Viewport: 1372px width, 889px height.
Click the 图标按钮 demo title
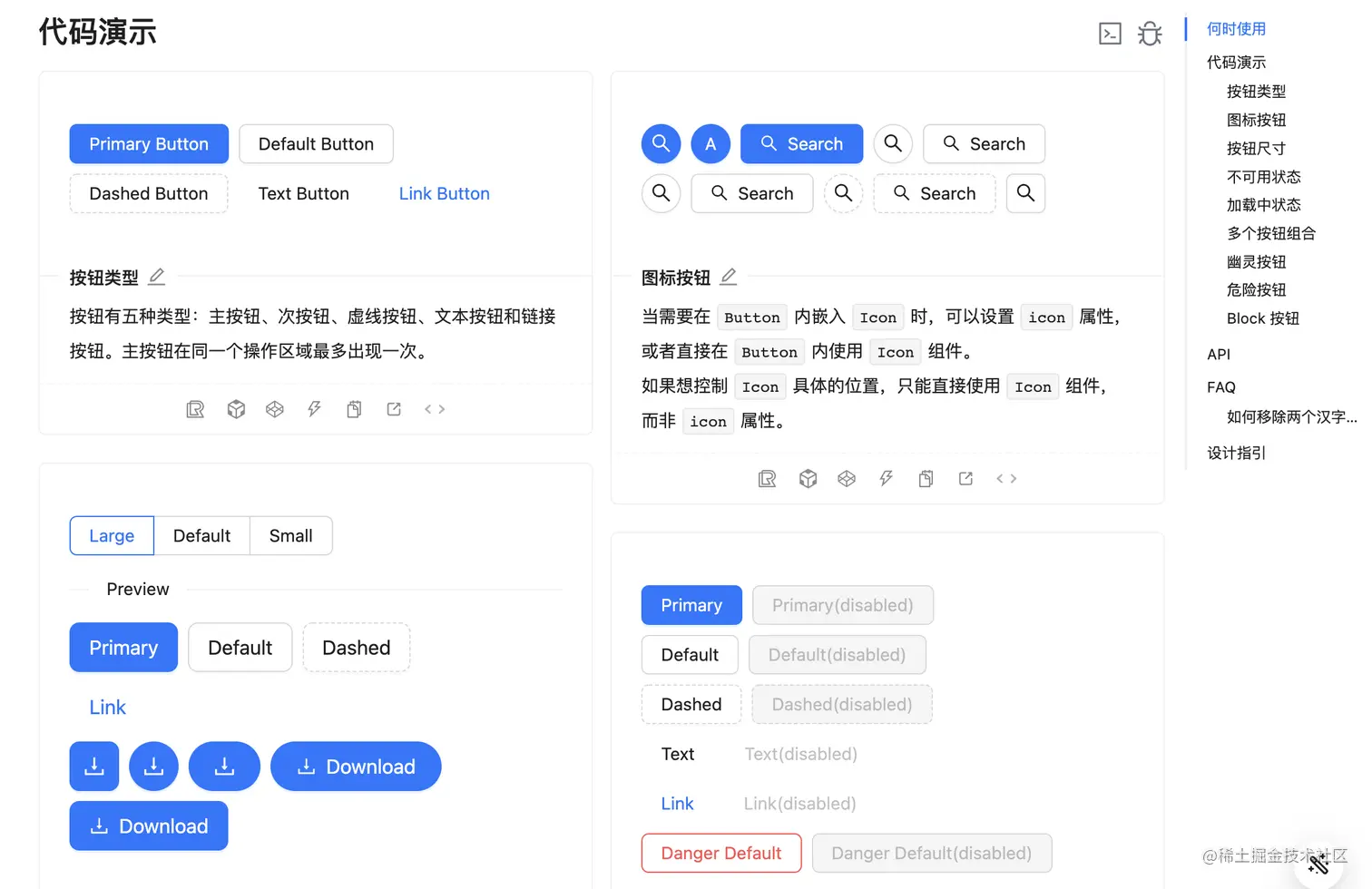[x=676, y=278]
